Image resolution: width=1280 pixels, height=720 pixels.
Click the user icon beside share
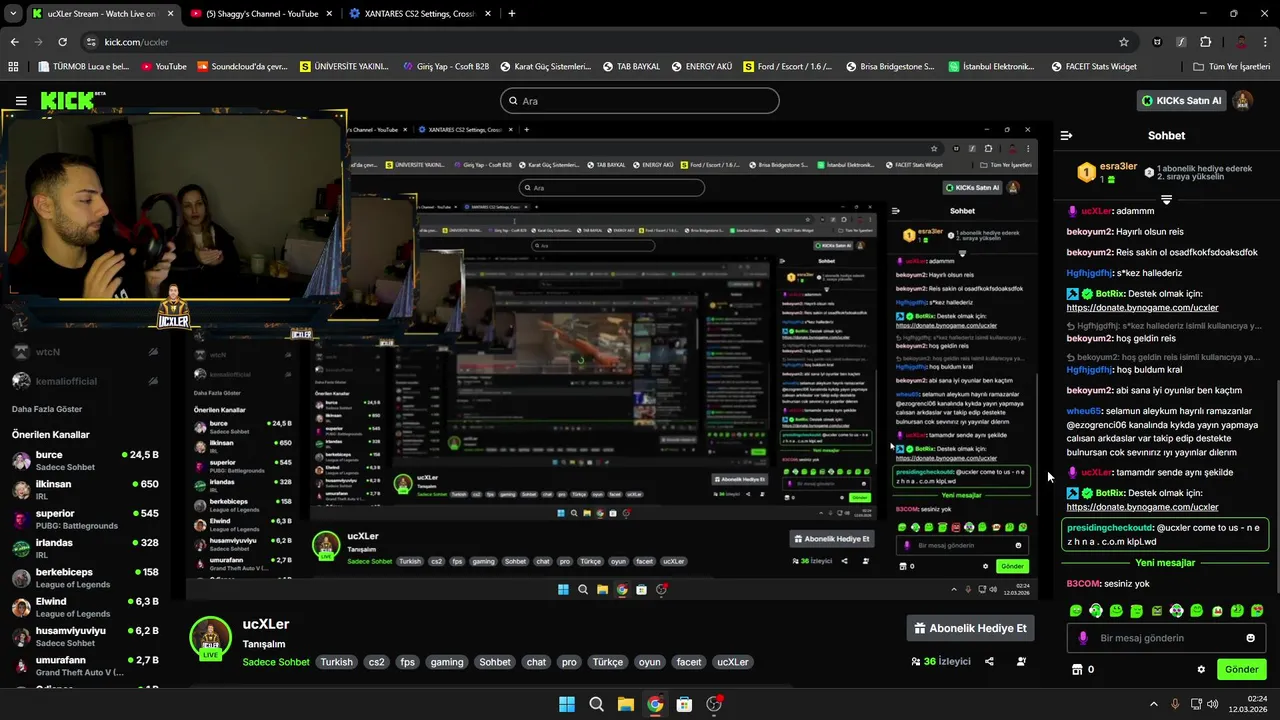click(x=1021, y=661)
